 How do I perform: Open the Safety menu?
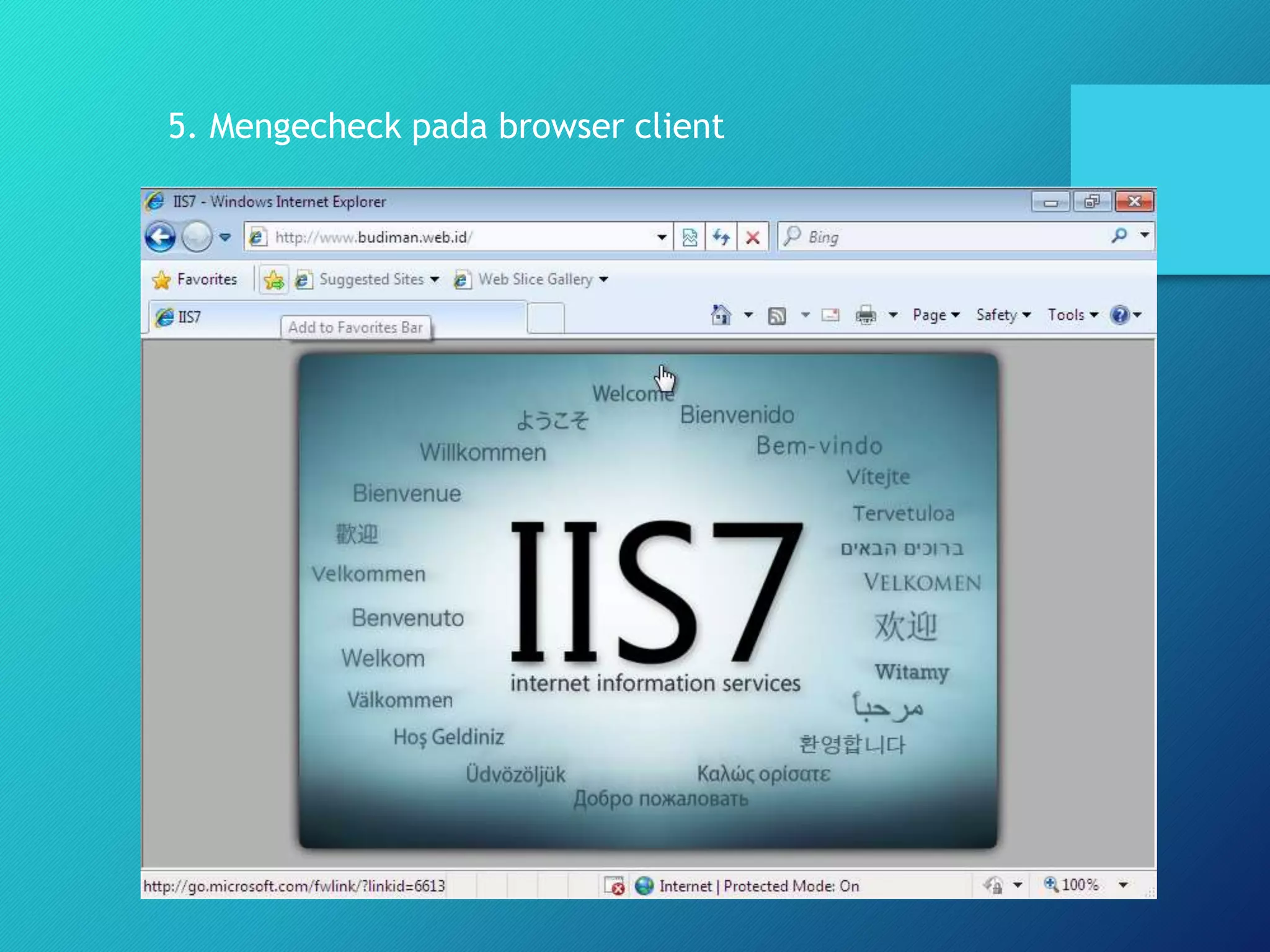coord(1003,315)
